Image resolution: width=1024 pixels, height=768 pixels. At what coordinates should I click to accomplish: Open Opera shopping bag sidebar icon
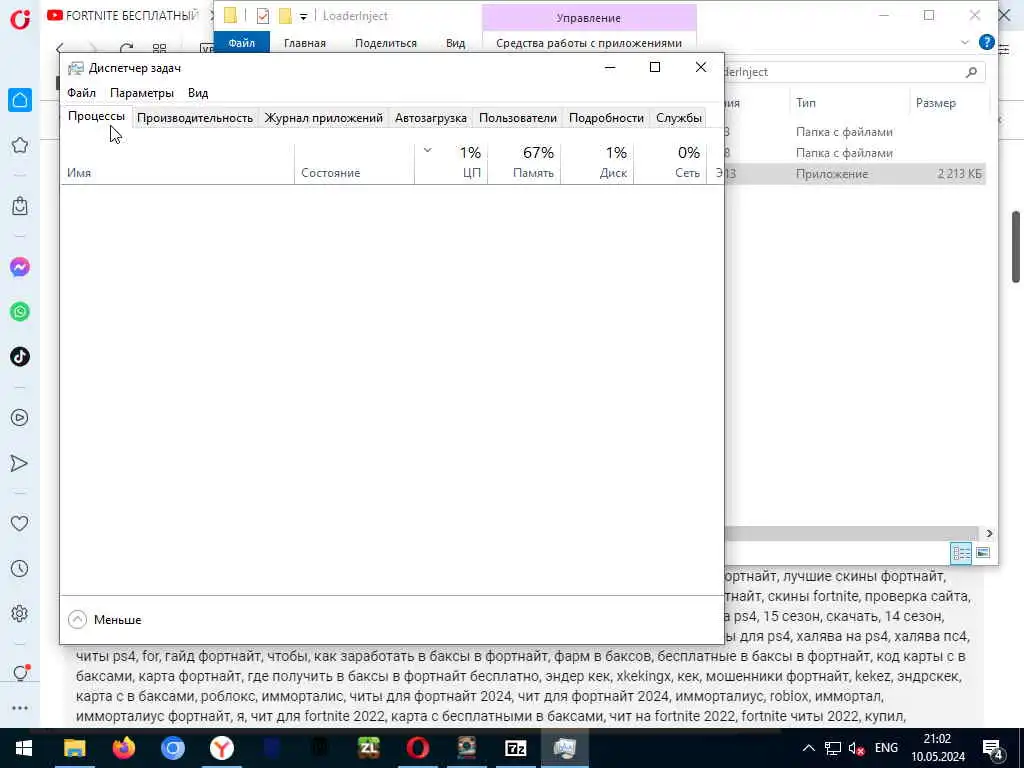(x=20, y=206)
